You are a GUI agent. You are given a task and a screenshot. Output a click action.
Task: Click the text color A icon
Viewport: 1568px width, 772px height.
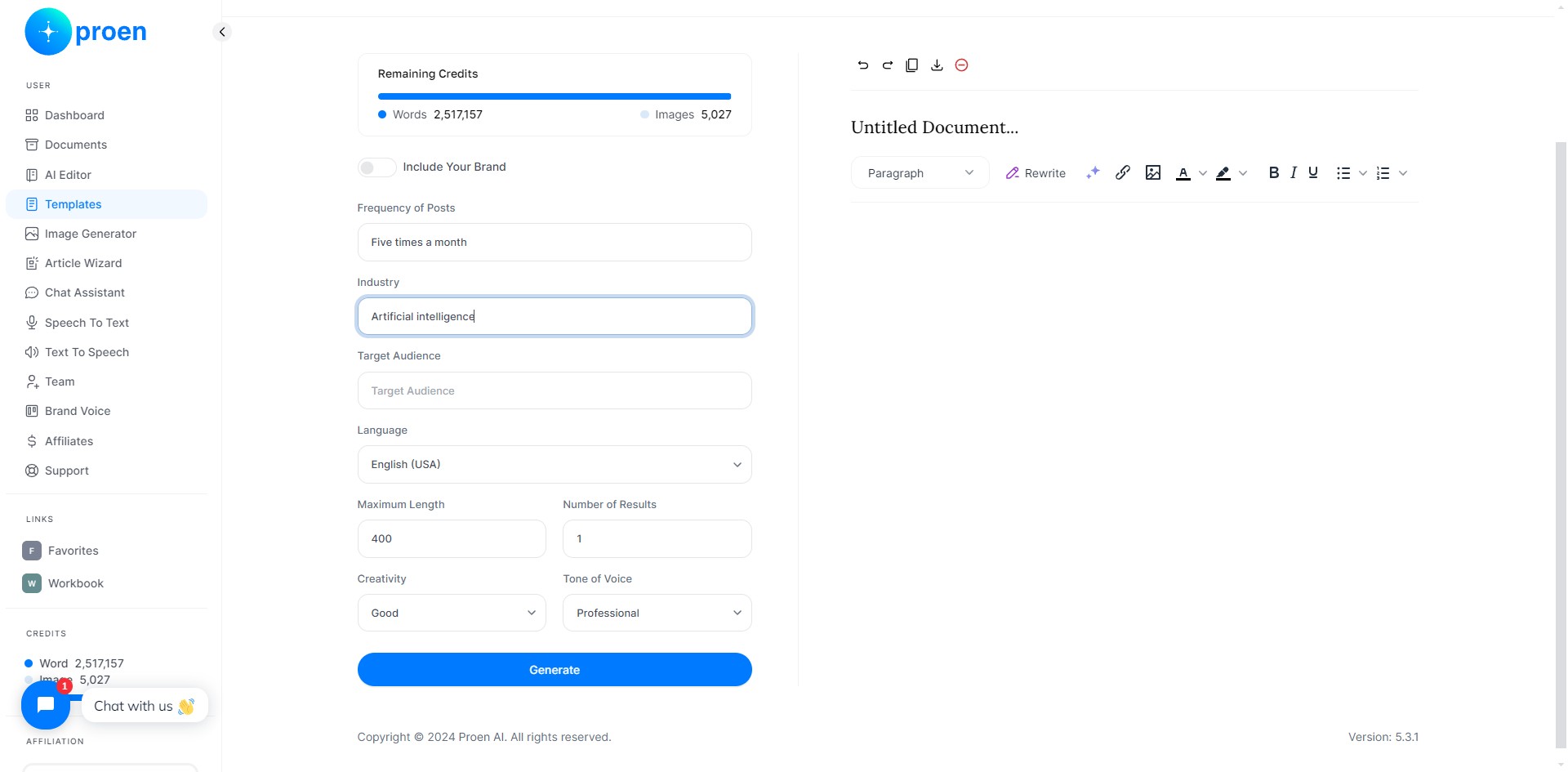1183,173
